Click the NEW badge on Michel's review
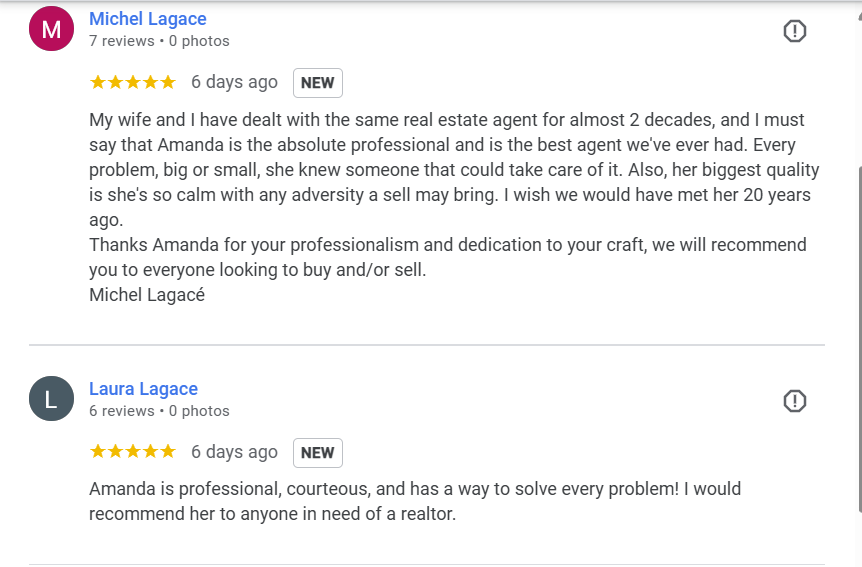This screenshot has height=567, width=862. pyautogui.click(x=317, y=83)
